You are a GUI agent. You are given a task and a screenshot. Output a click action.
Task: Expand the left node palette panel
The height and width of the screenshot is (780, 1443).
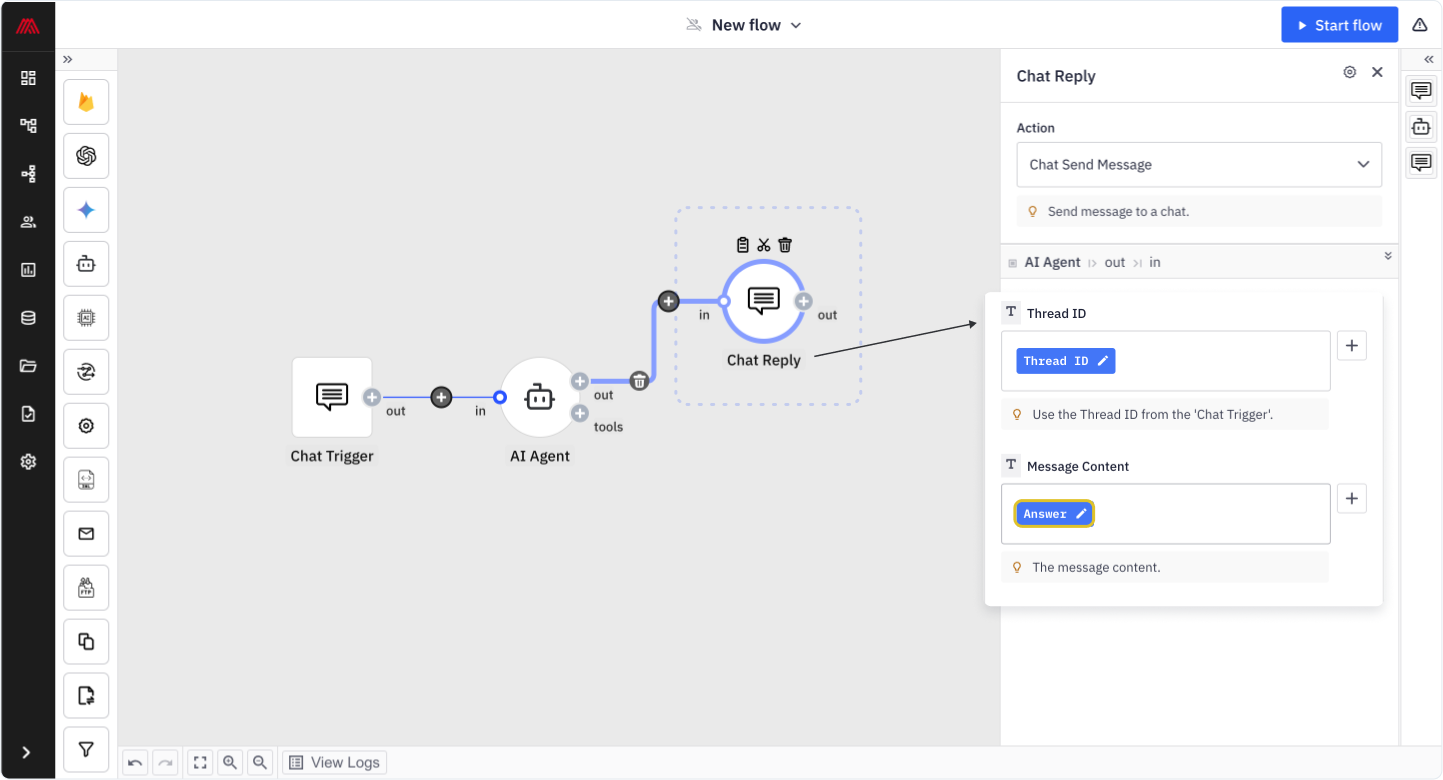pyautogui.click(x=68, y=59)
